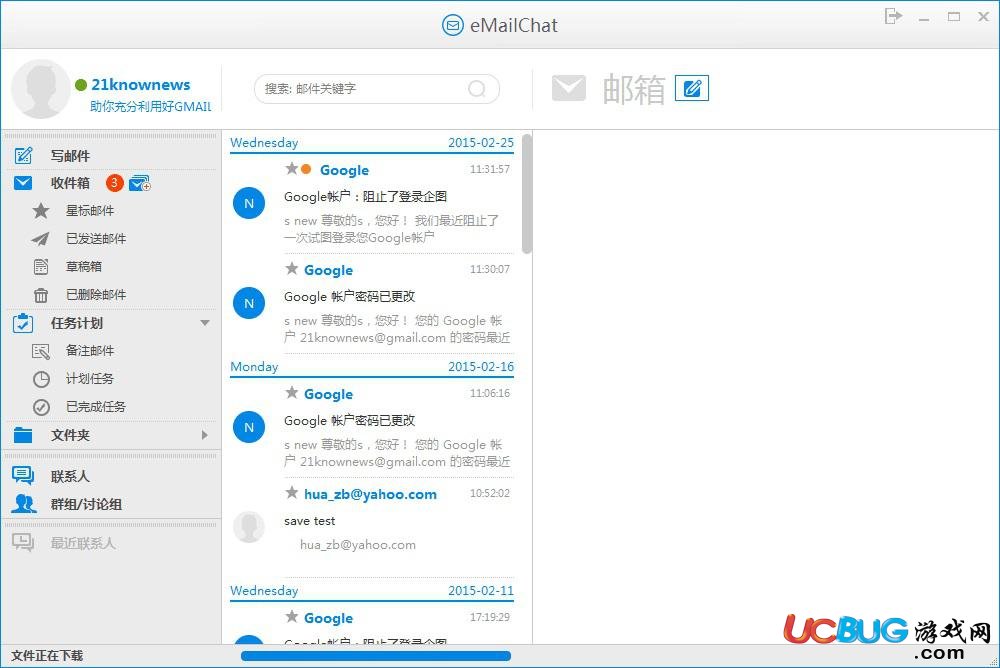Open email Google帐户：阻止了登录企图
The height and width of the screenshot is (668, 1000).
(365, 197)
